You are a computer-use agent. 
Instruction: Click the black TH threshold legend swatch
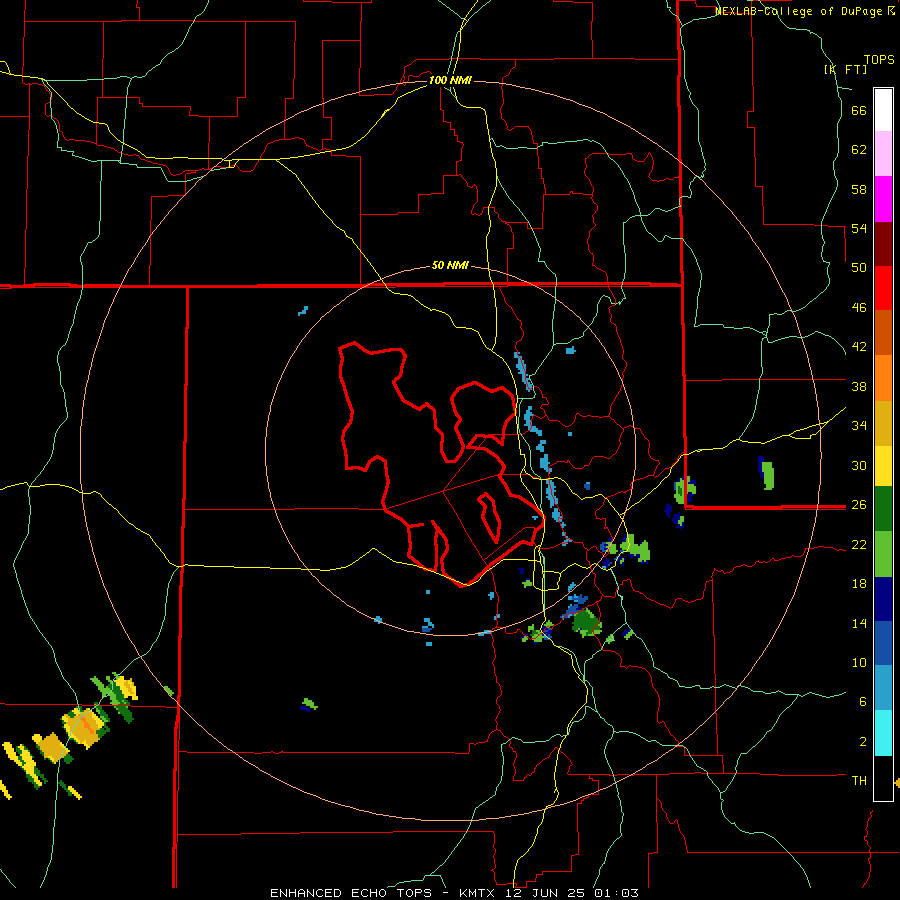click(883, 778)
